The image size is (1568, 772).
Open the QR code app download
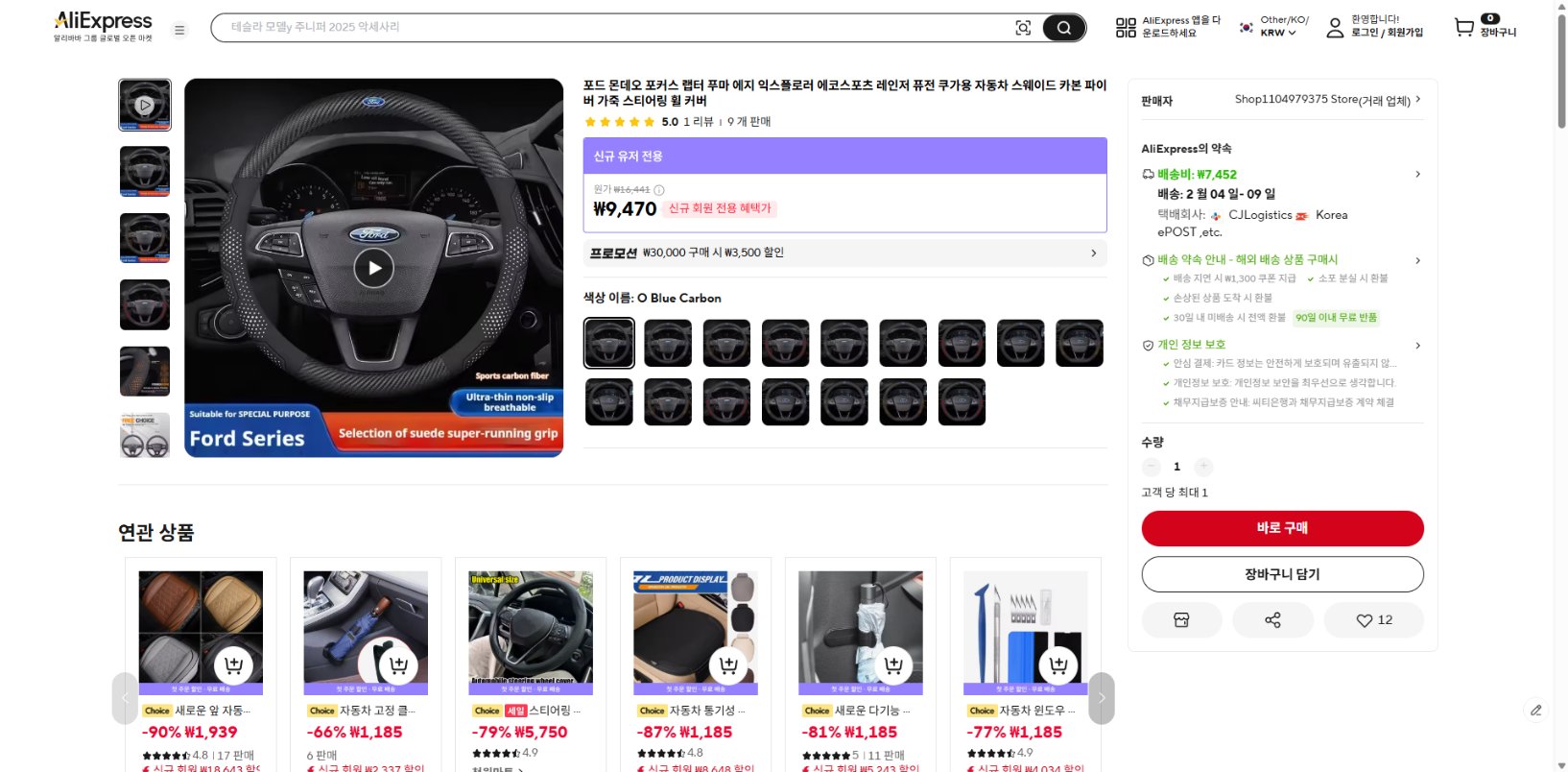click(1126, 28)
